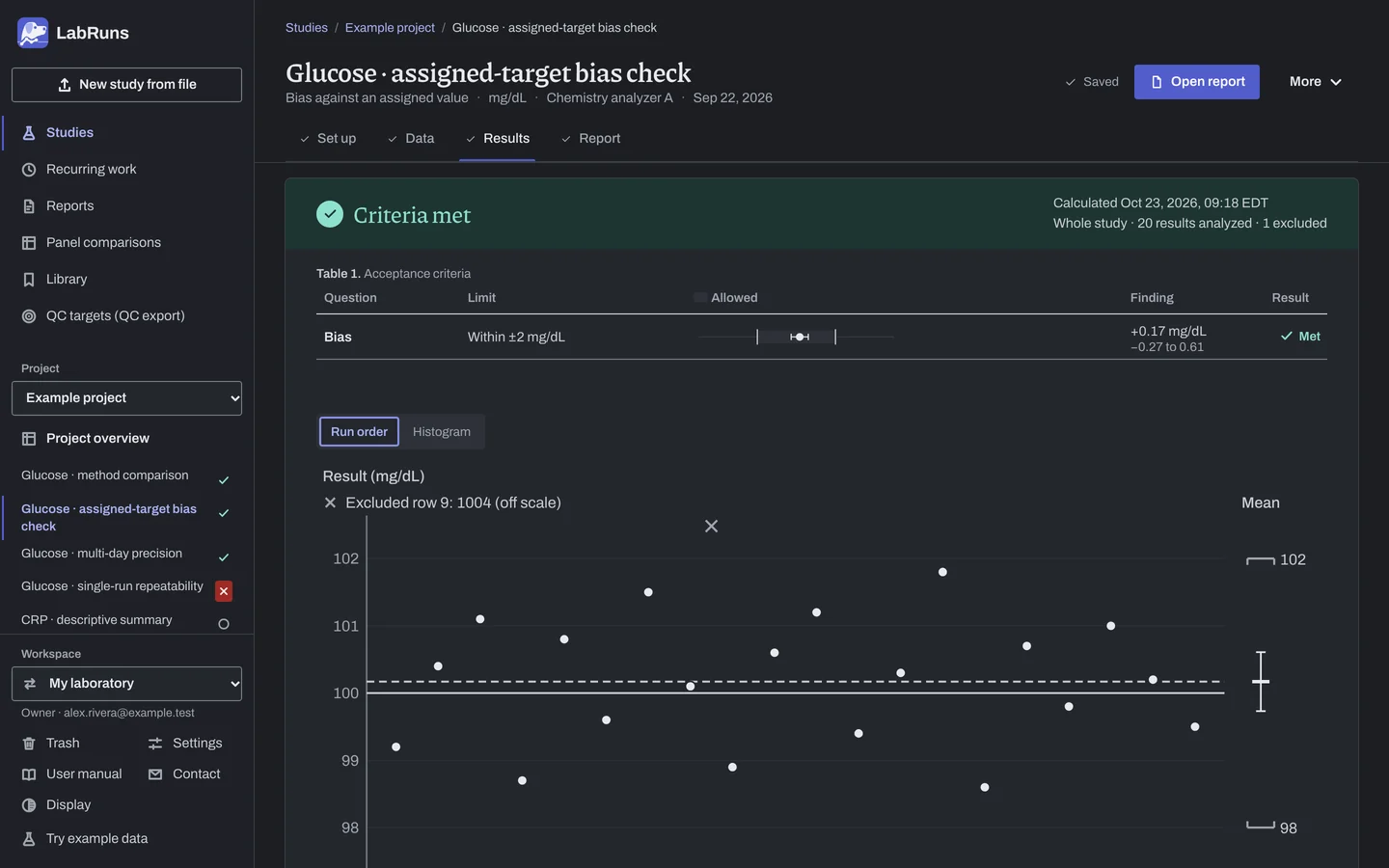Switch to Set up tab
1389x868 pixels.
click(327, 139)
